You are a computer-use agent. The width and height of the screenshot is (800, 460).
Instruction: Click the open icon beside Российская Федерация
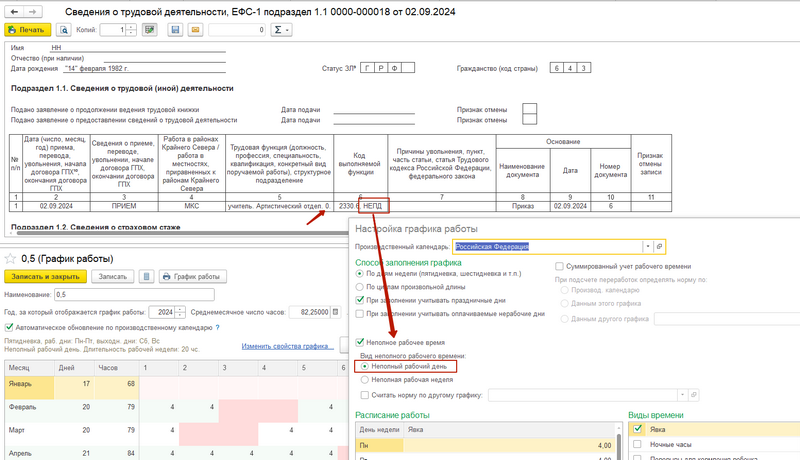coord(659,246)
